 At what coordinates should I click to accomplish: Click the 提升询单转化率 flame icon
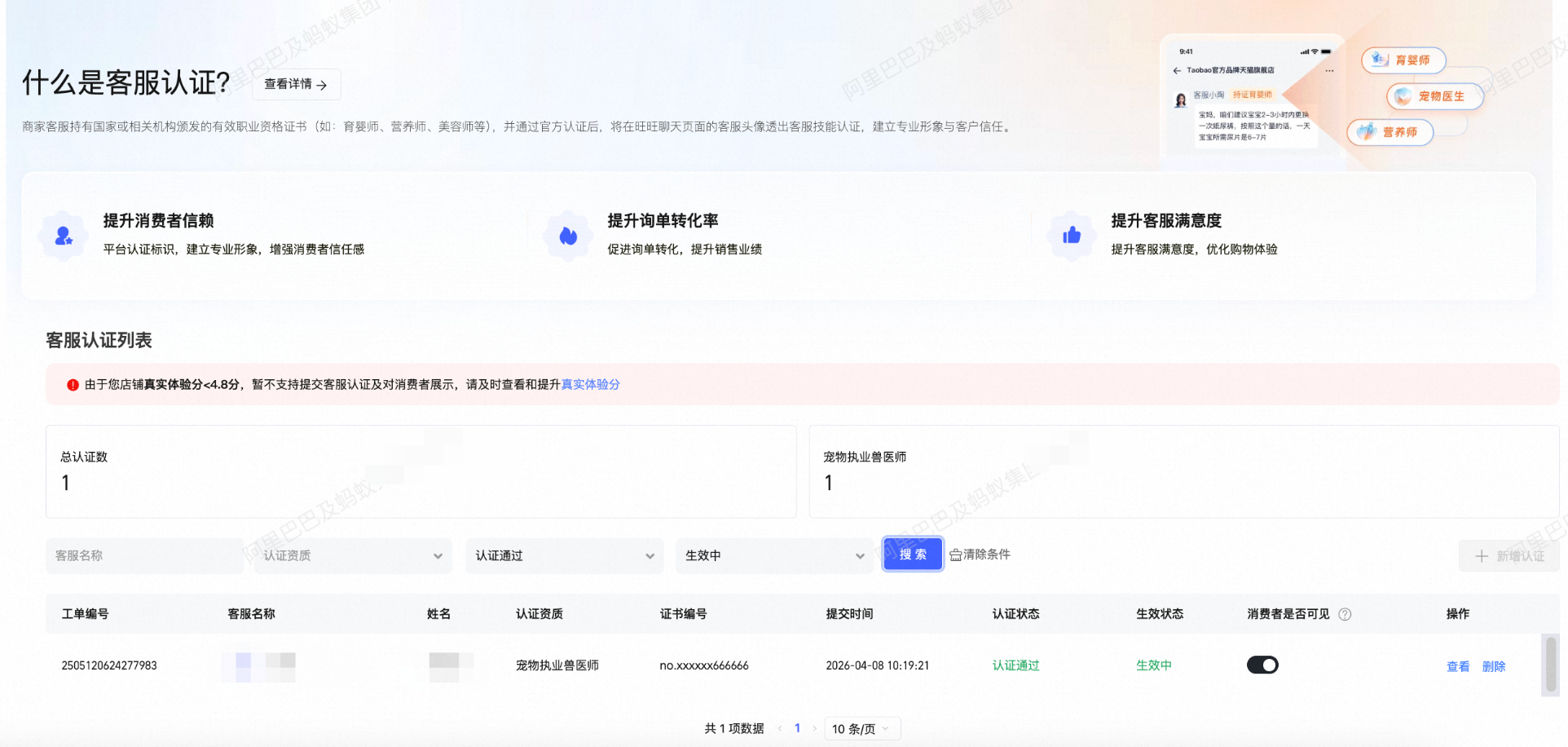568,236
